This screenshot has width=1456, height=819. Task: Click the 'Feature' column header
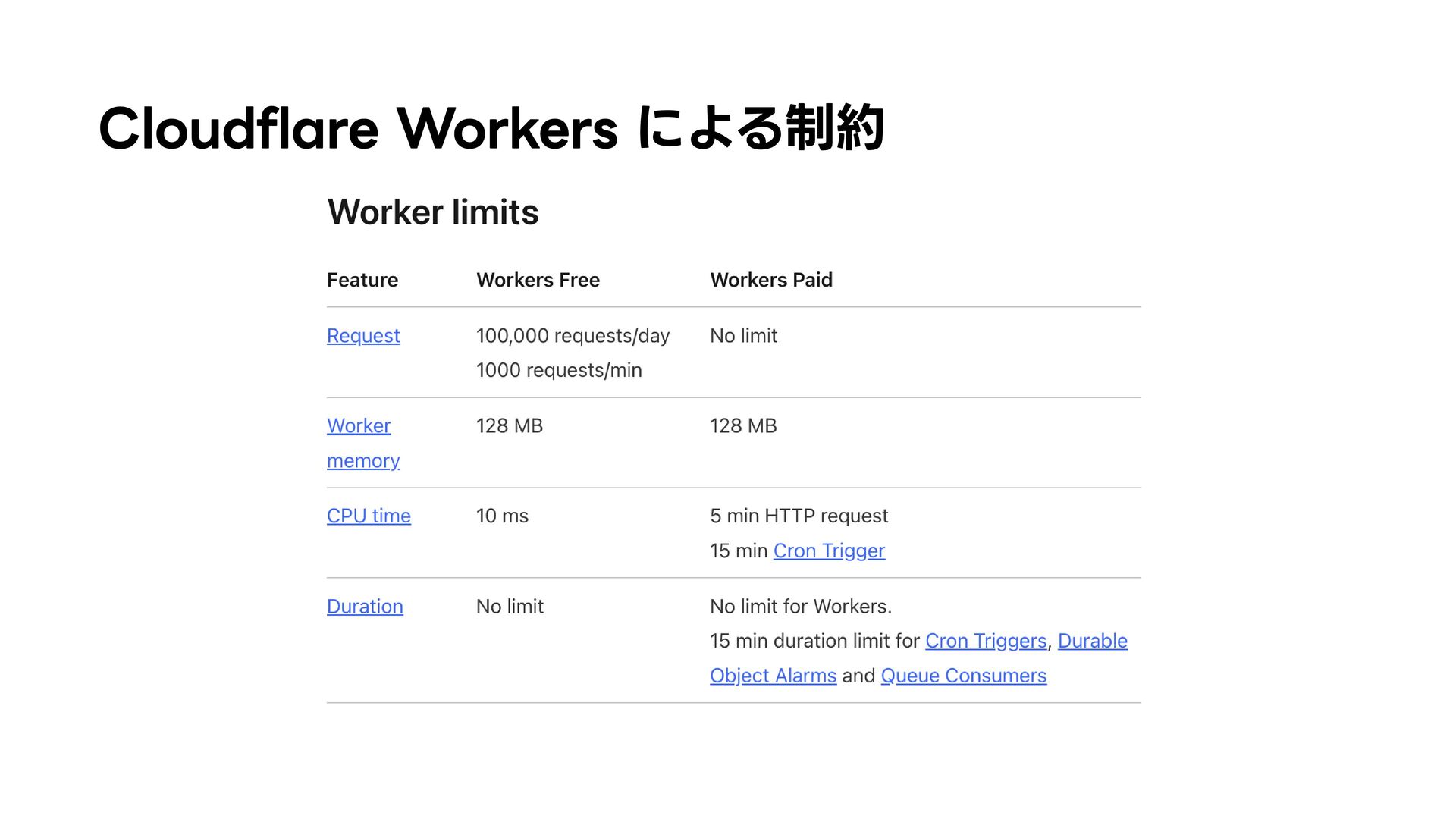pyautogui.click(x=362, y=280)
